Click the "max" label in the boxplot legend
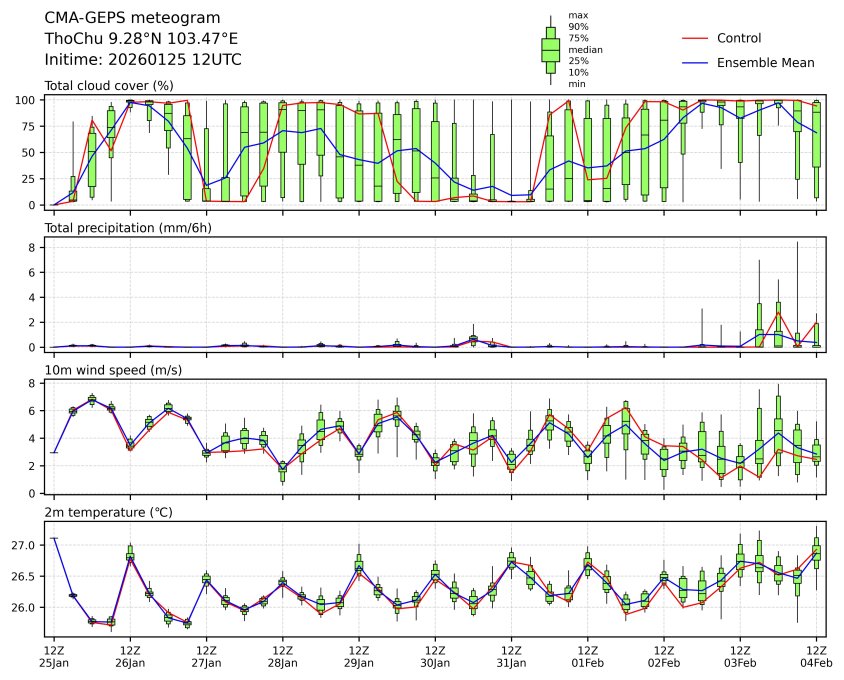This screenshot has height=680, width=844. (577, 15)
